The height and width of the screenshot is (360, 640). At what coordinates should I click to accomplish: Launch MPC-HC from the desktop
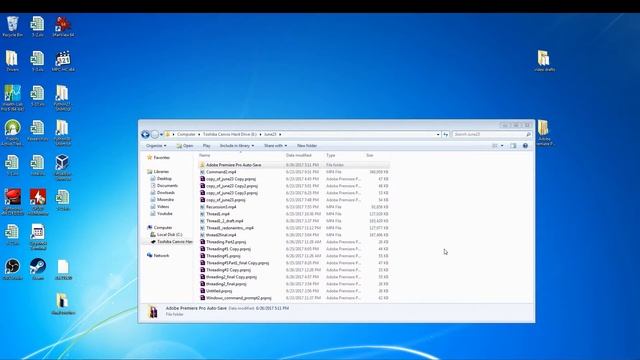pos(62,61)
